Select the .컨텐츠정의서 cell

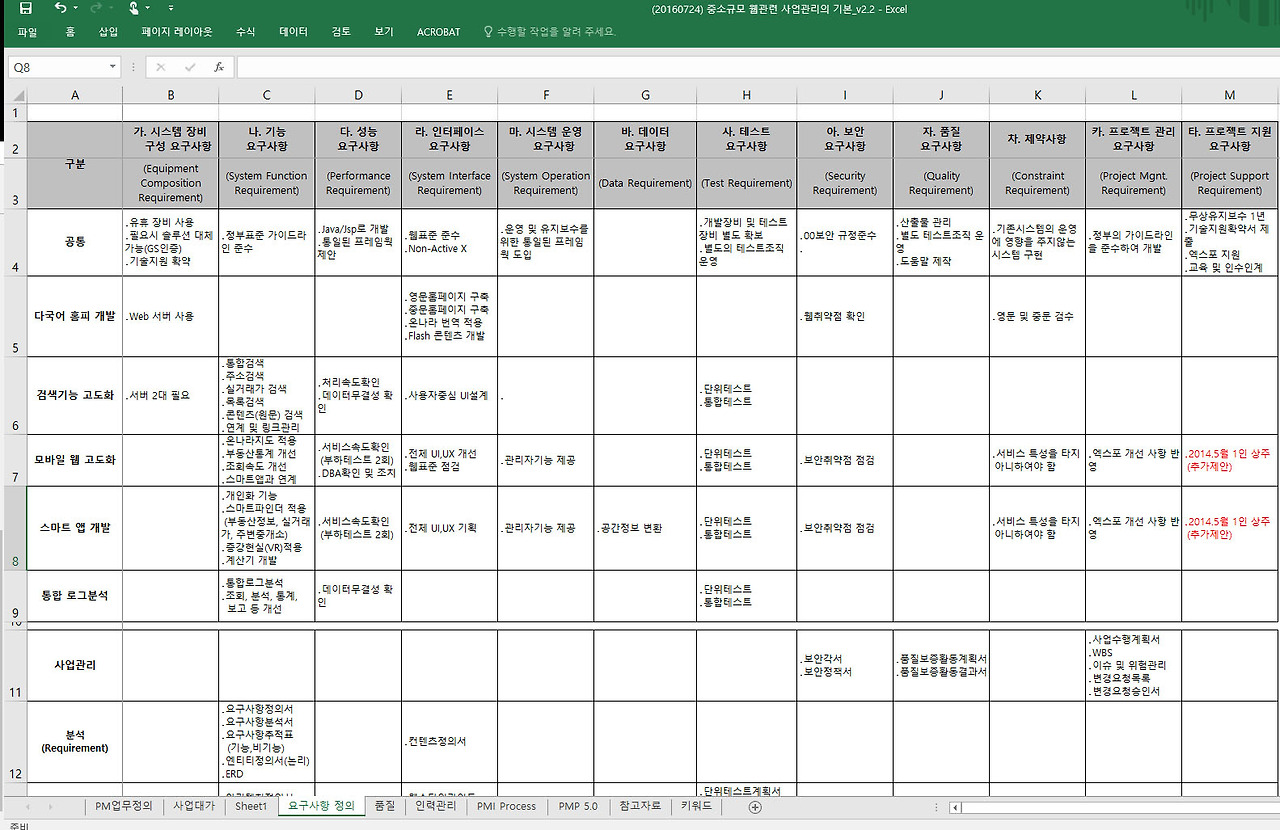449,741
